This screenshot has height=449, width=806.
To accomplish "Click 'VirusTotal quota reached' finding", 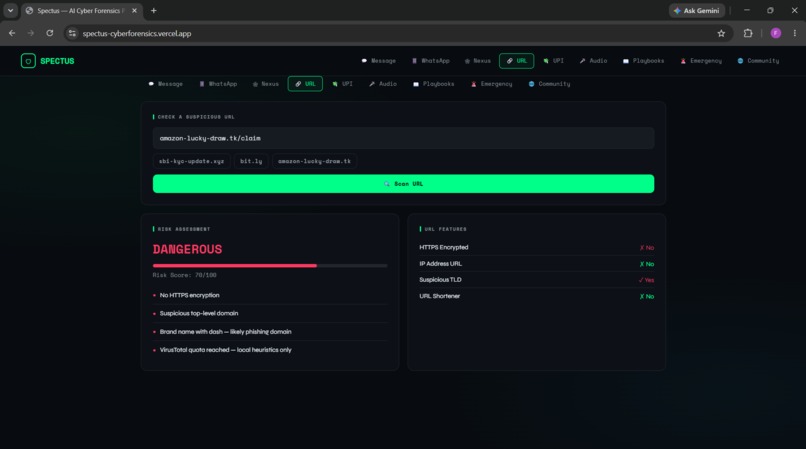I will (225, 350).
